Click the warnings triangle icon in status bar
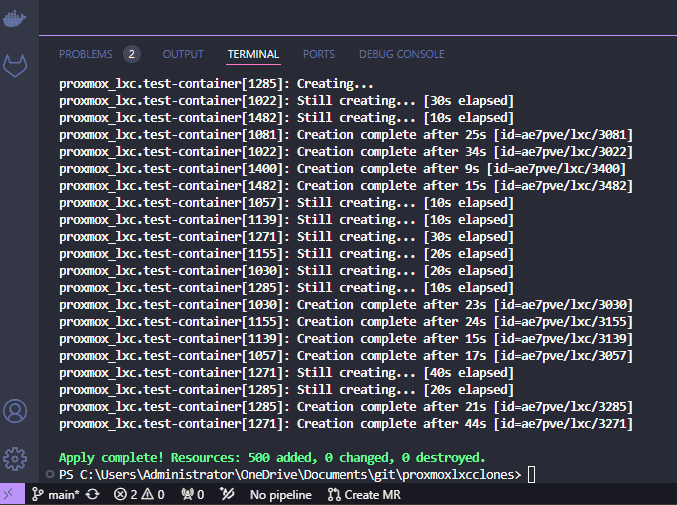Image resolution: width=677 pixels, height=505 pixels. 148,494
